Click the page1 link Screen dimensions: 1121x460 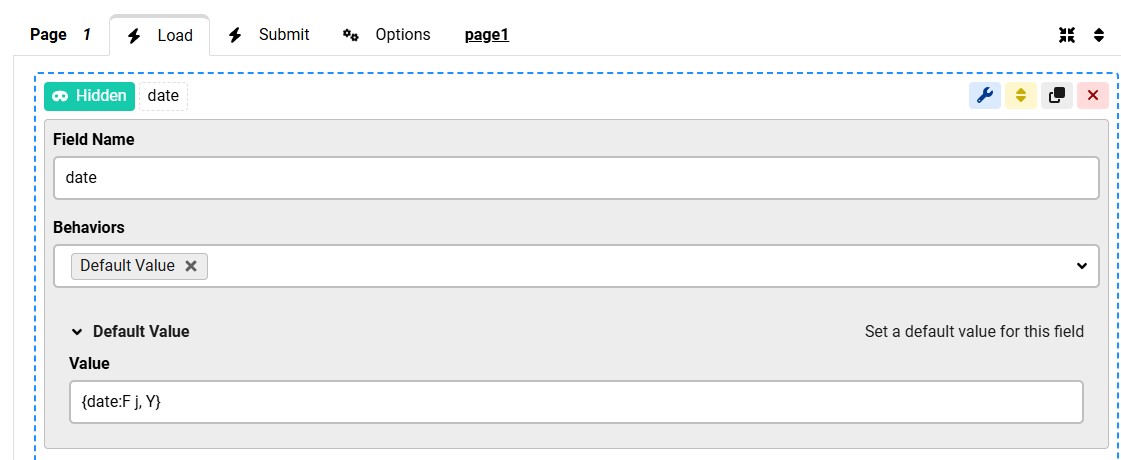(x=487, y=35)
